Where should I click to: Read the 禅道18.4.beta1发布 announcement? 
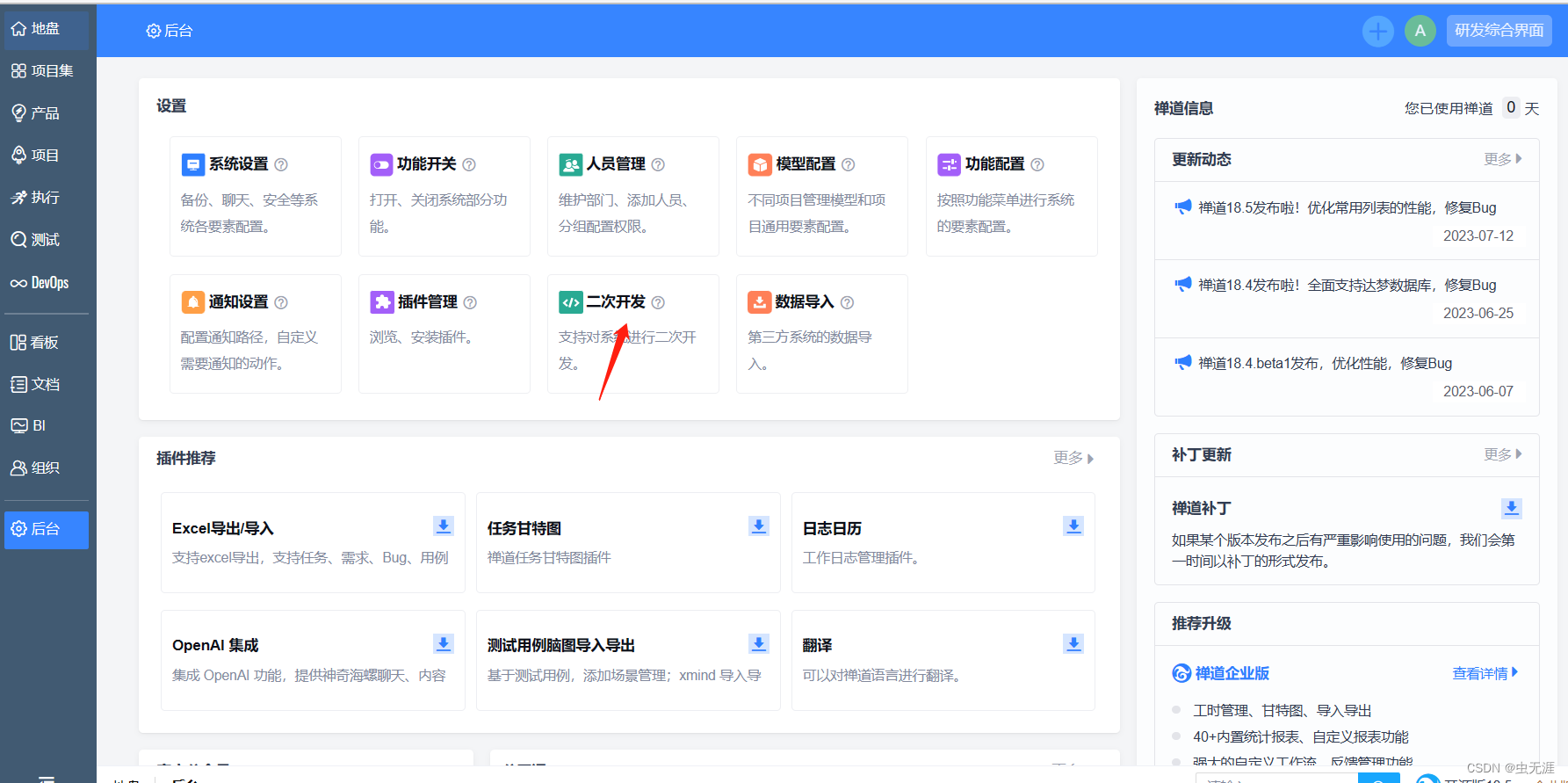tap(1325, 364)
